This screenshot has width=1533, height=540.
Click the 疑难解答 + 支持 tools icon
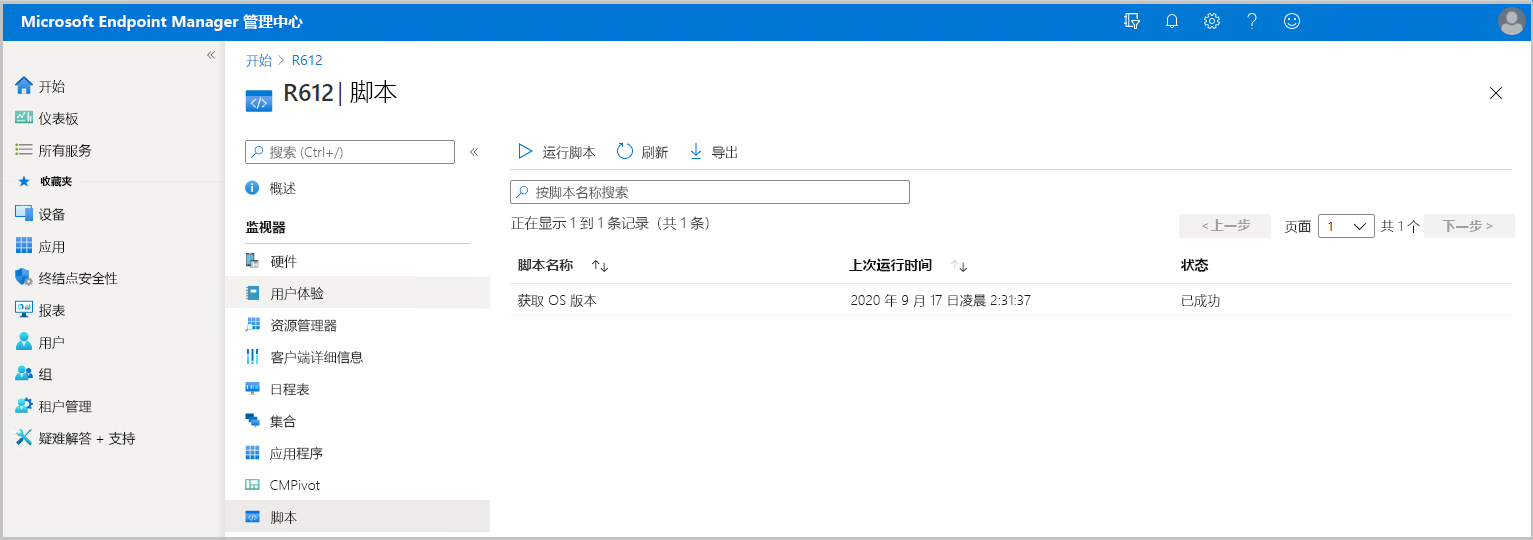point(24,438)
